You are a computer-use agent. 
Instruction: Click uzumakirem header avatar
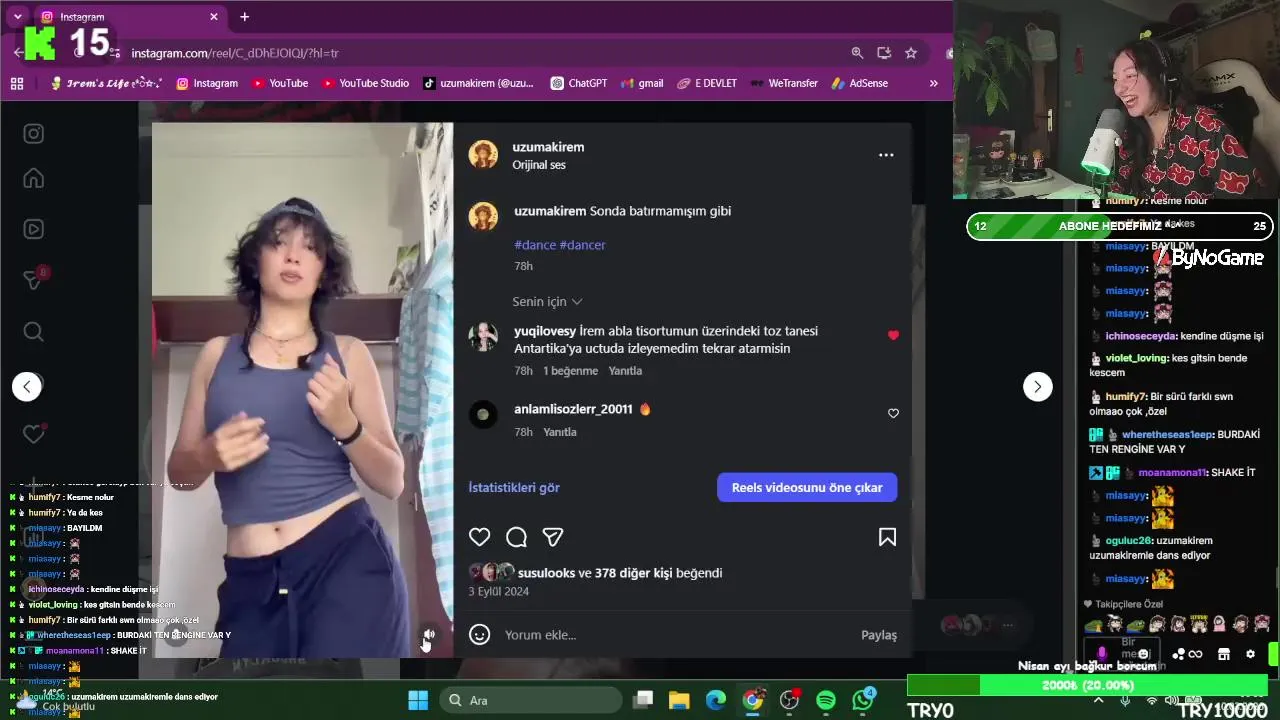[484, 155]
